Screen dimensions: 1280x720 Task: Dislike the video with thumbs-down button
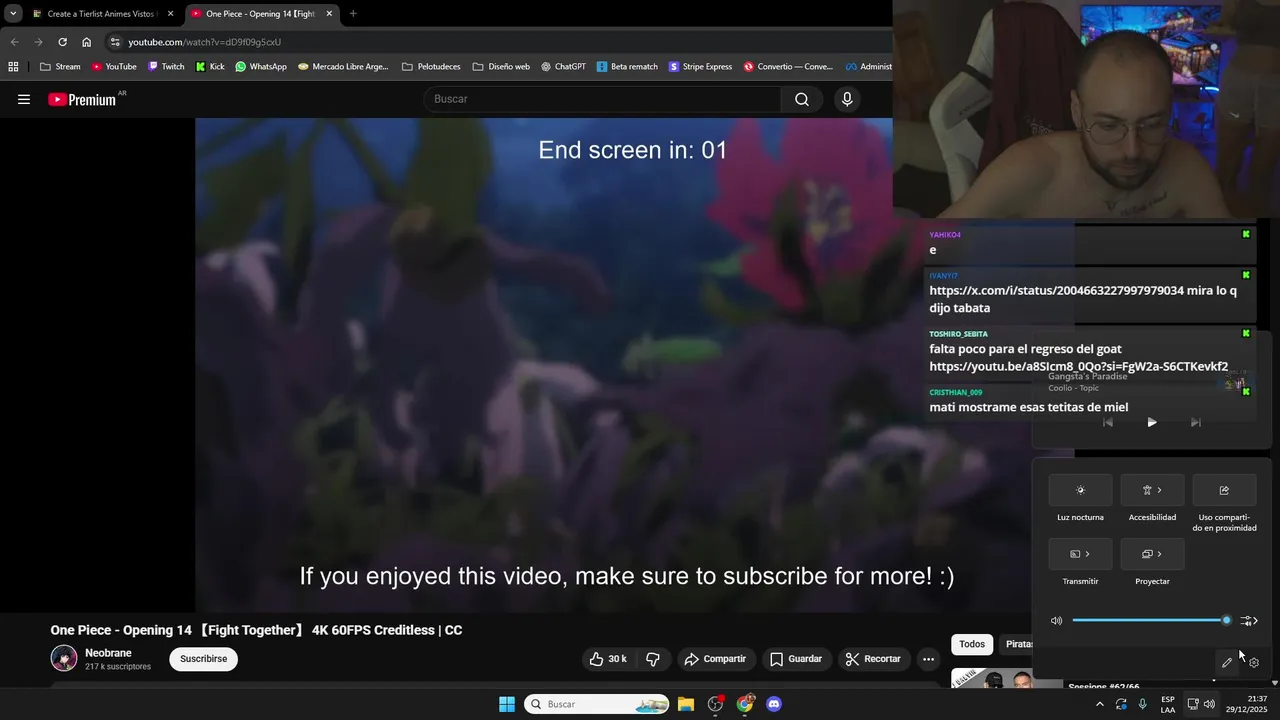(x=653, y=659)
